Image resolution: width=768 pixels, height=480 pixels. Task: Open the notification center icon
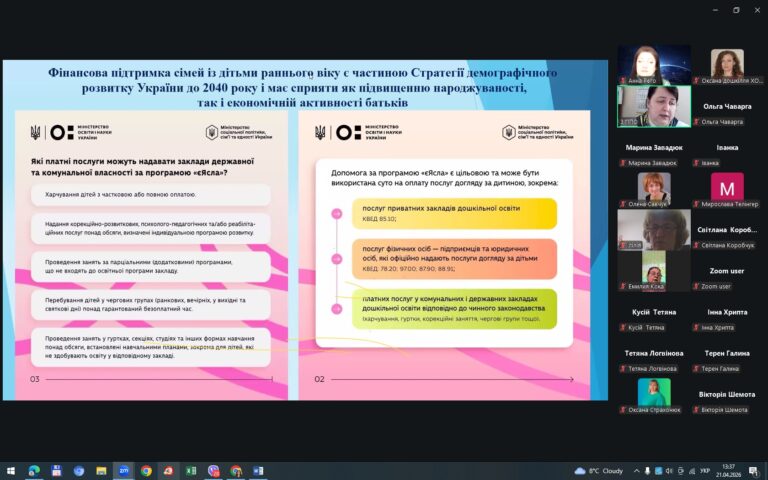(x=754, y=471)
